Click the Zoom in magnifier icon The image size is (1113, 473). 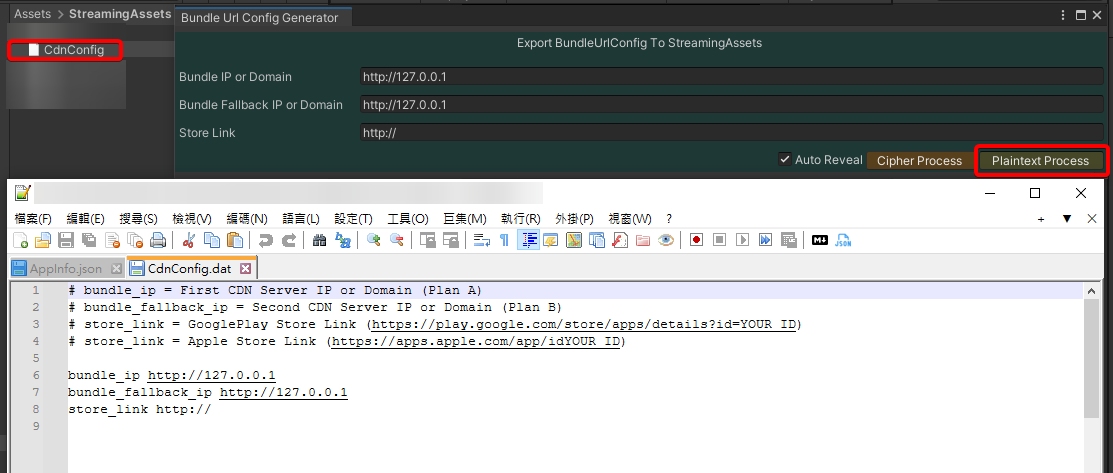tap(374, 240)
